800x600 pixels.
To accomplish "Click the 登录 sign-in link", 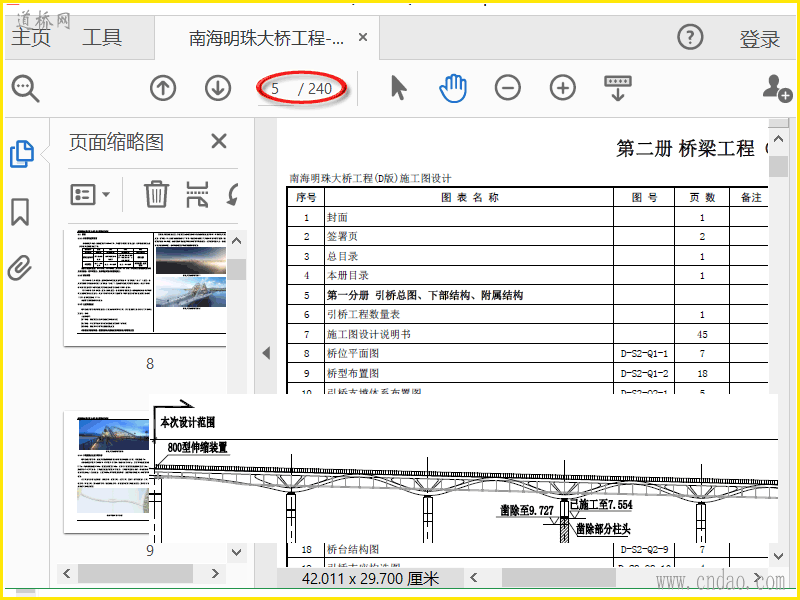I will click(x=760, y=39).
